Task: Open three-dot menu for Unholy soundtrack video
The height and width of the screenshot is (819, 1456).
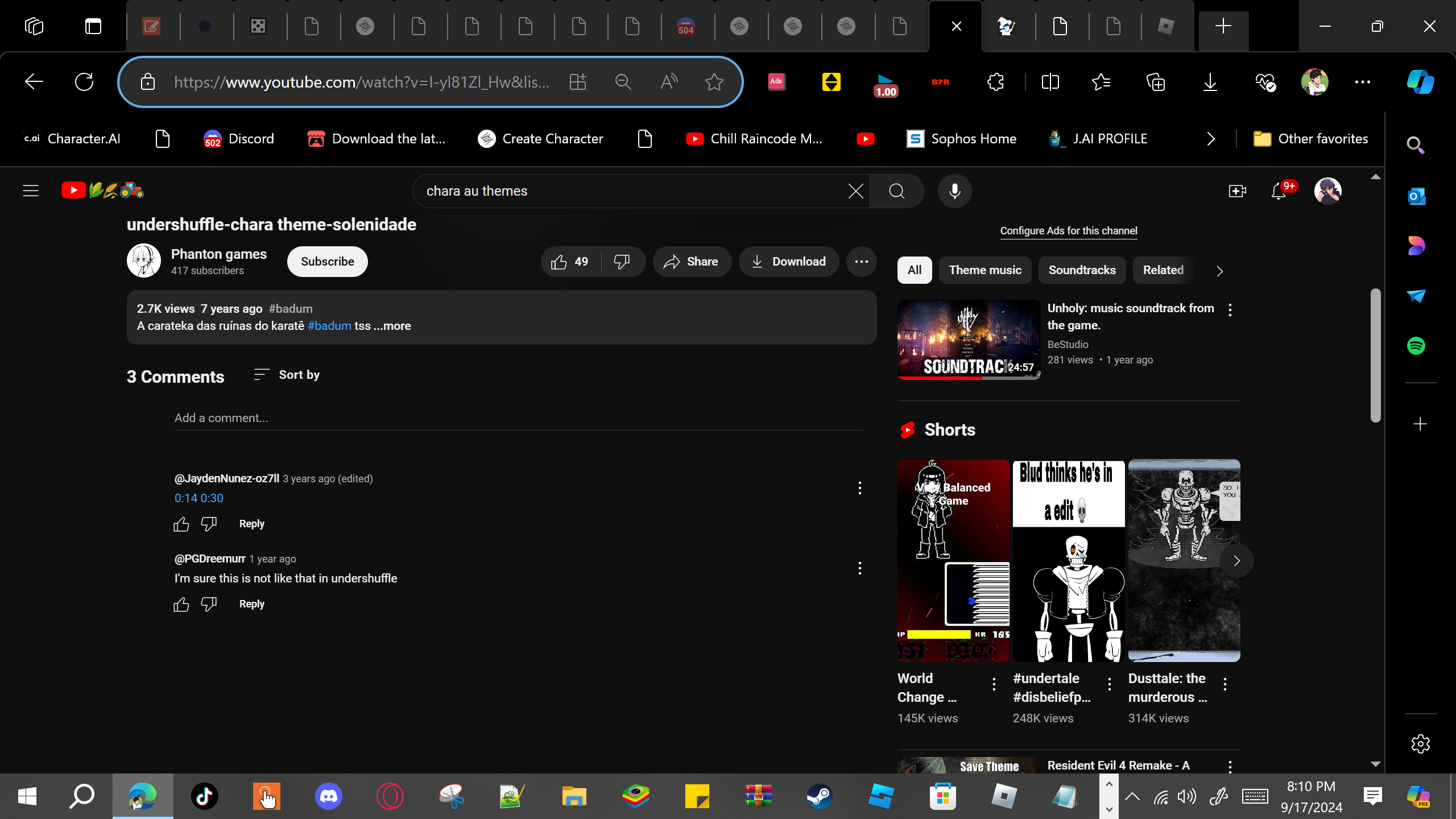Action: [1230, 310]
